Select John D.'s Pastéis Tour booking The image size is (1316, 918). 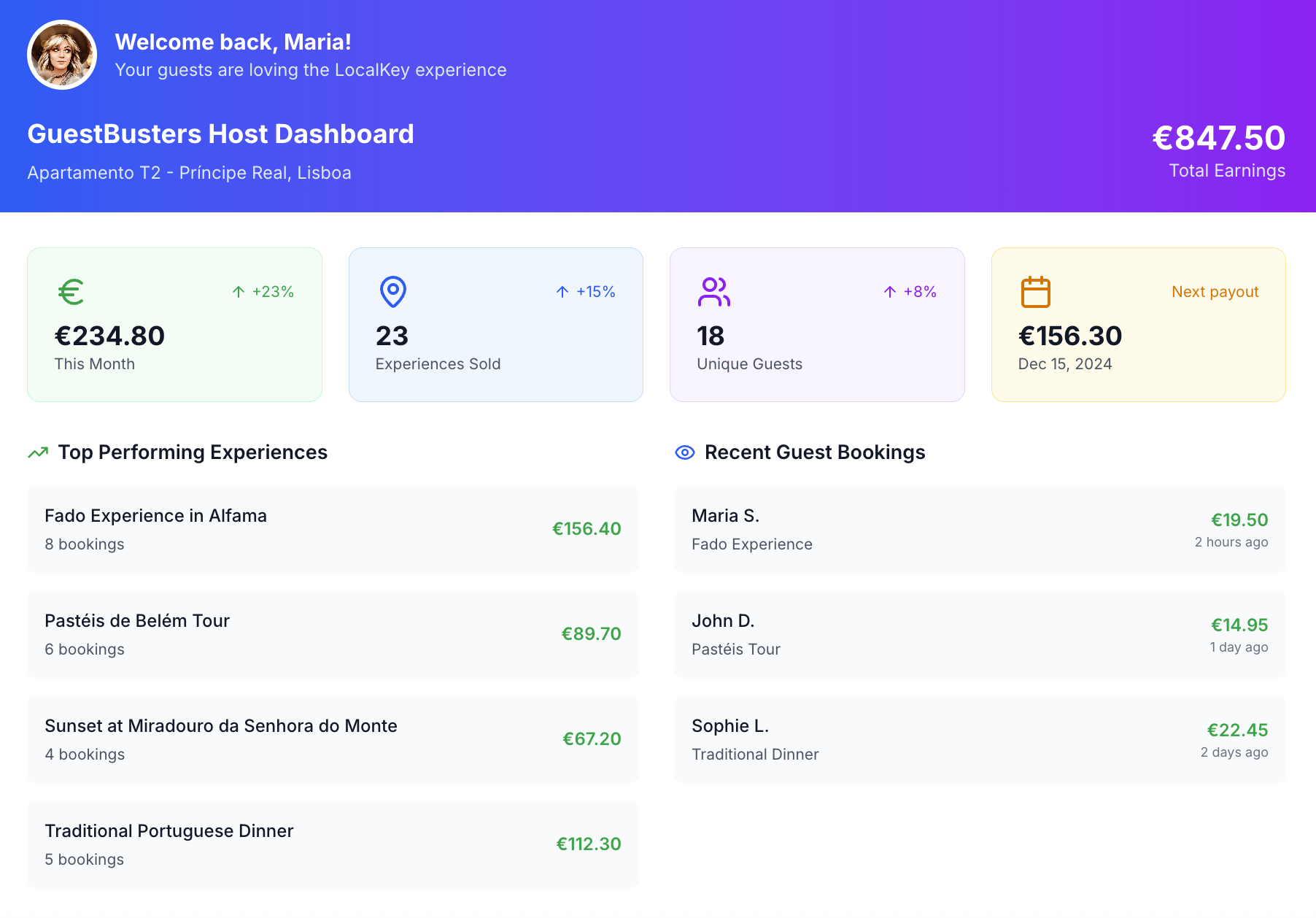[980, 633]
